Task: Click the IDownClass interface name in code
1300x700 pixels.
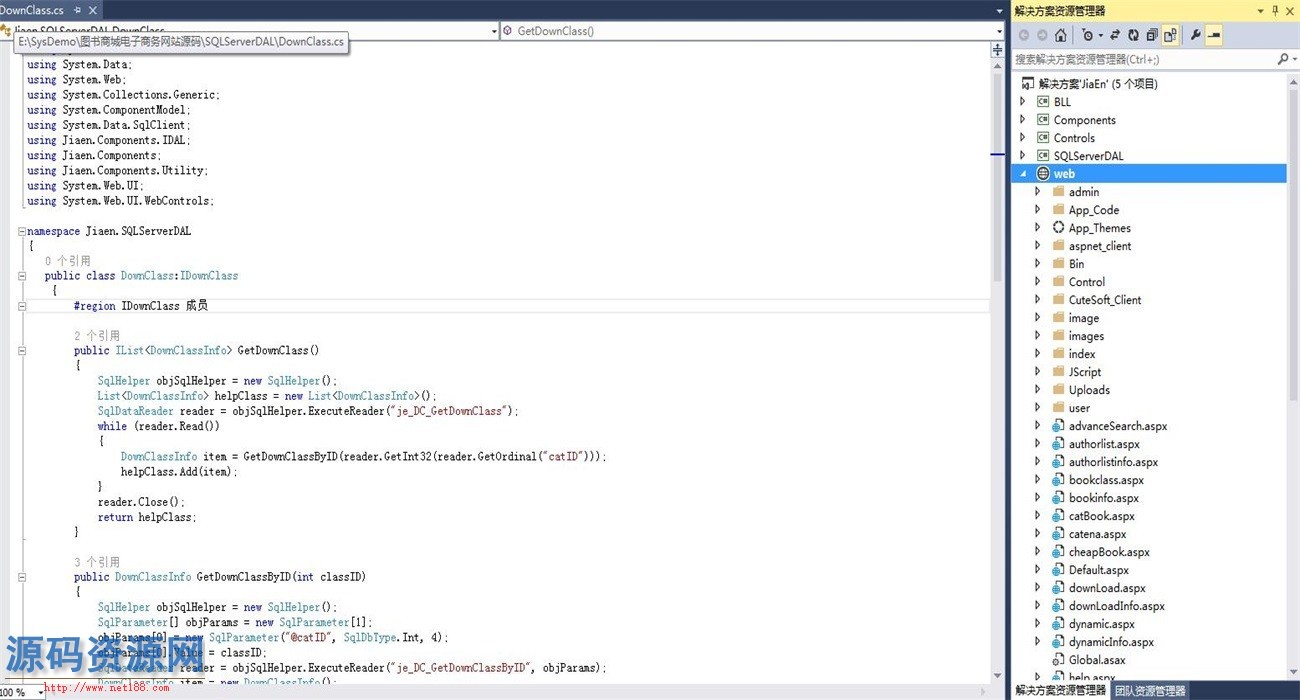Action: click(209, 276)
